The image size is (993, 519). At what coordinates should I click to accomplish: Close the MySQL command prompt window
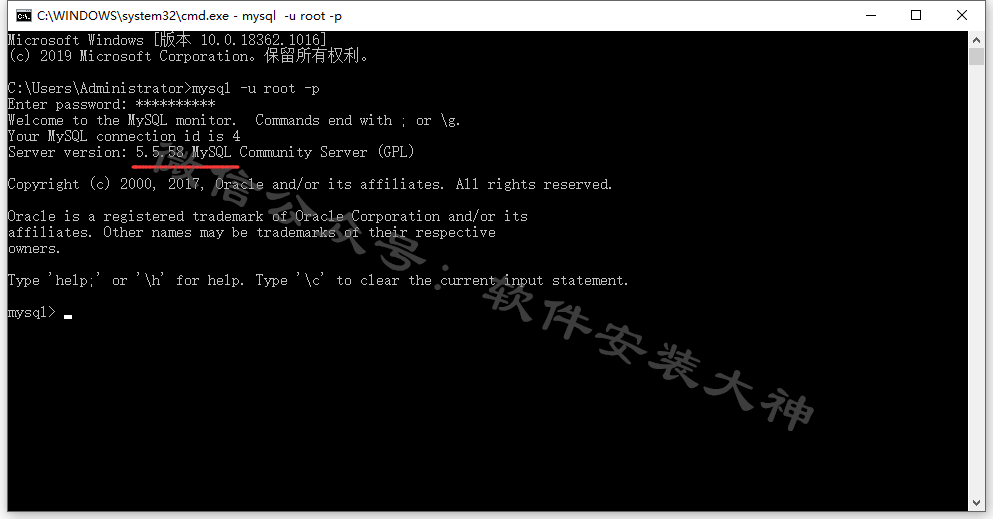pos(961,15)
